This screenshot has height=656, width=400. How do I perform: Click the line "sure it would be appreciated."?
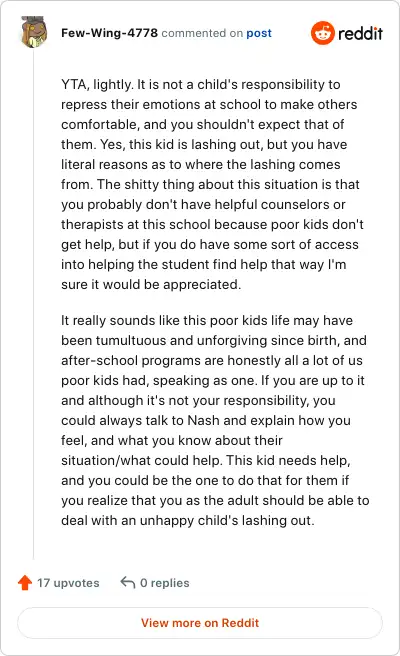click(151, 284)
